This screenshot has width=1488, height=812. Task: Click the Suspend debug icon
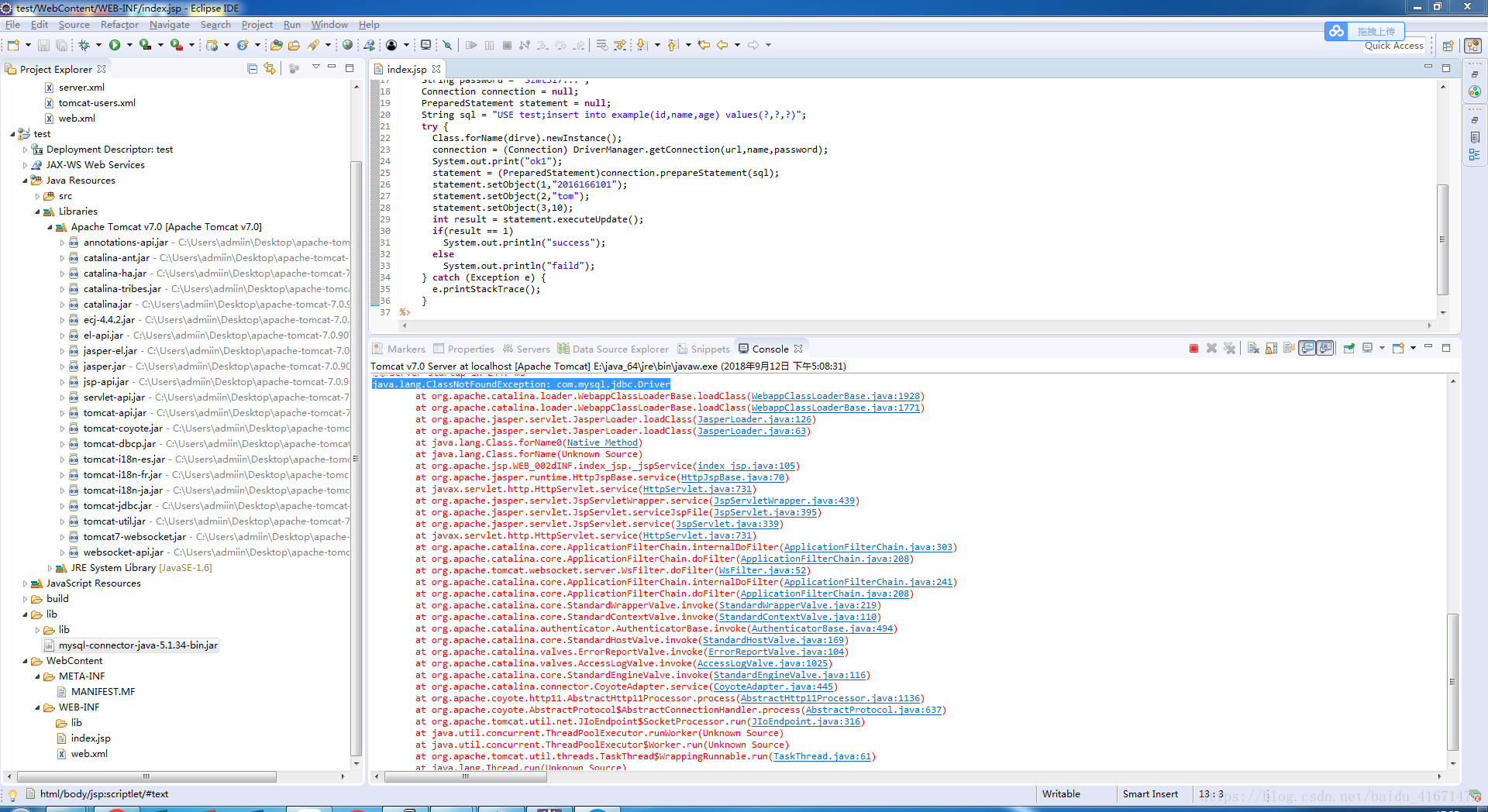(x=489, y=45)
